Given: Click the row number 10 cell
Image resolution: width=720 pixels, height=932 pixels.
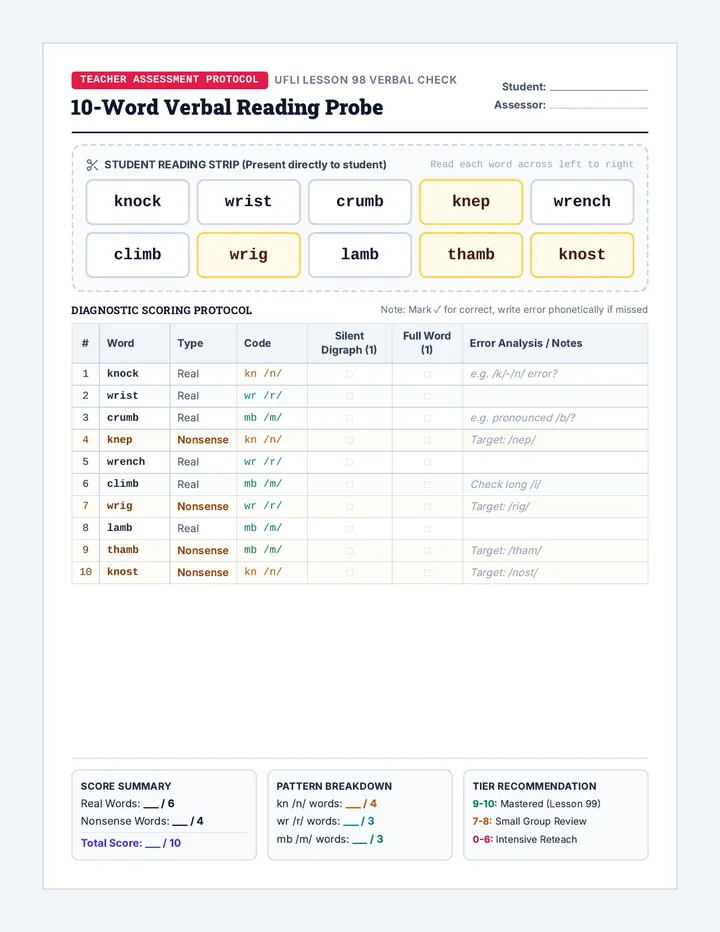Looking at the screenshot, I should pyautogui.click(x=86, y=572).
